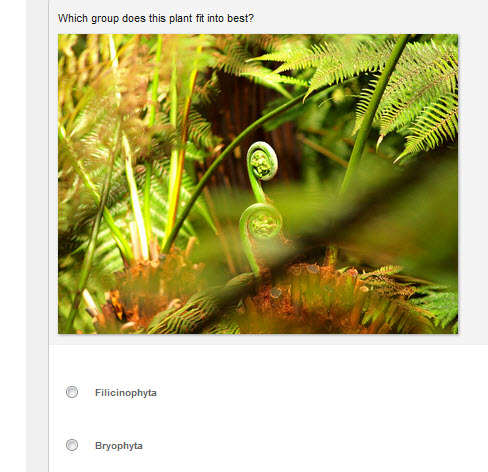Select the Filicinophyta radio button
This screenshot has width=488, height=472.
72,392
